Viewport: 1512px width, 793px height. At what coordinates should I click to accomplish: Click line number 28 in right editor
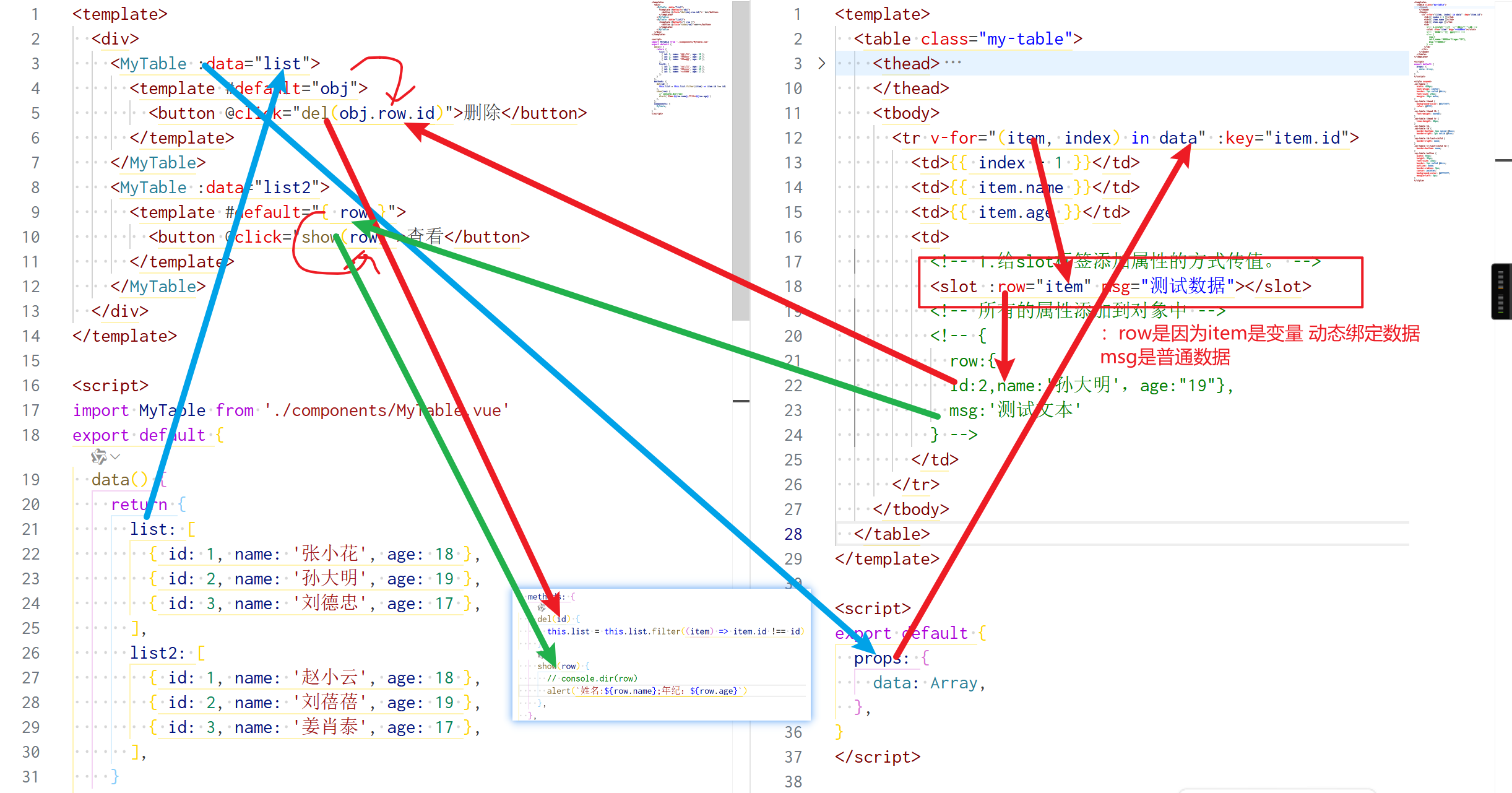pos(793,534)
